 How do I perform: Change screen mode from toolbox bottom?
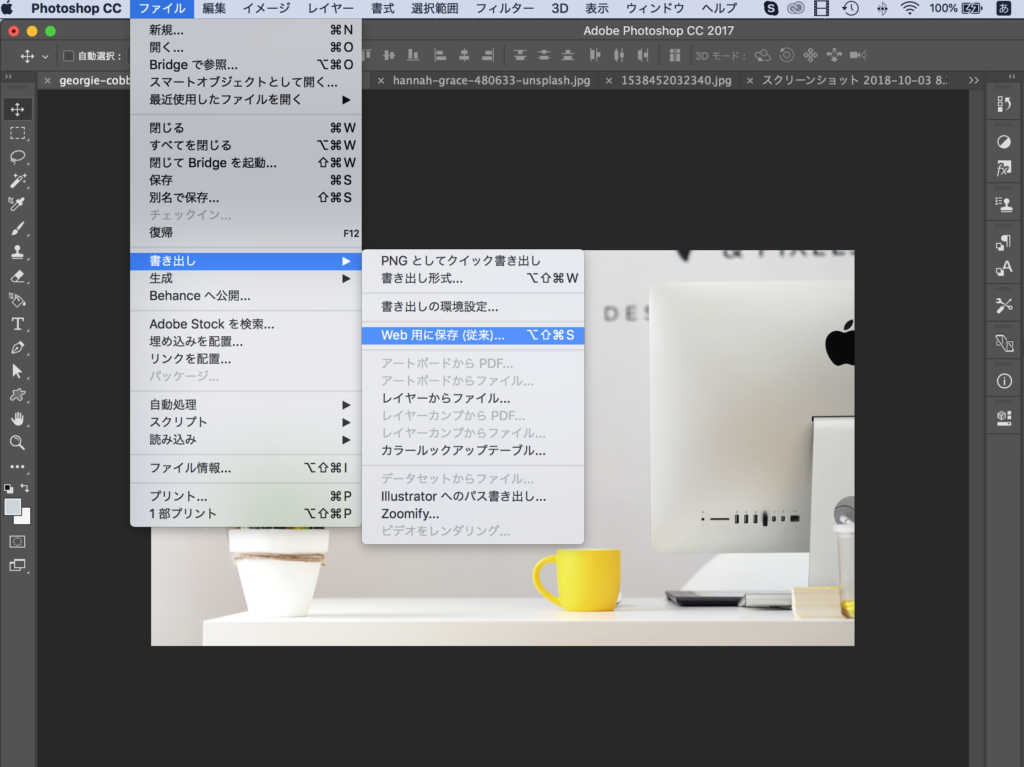tap(18, 566)
